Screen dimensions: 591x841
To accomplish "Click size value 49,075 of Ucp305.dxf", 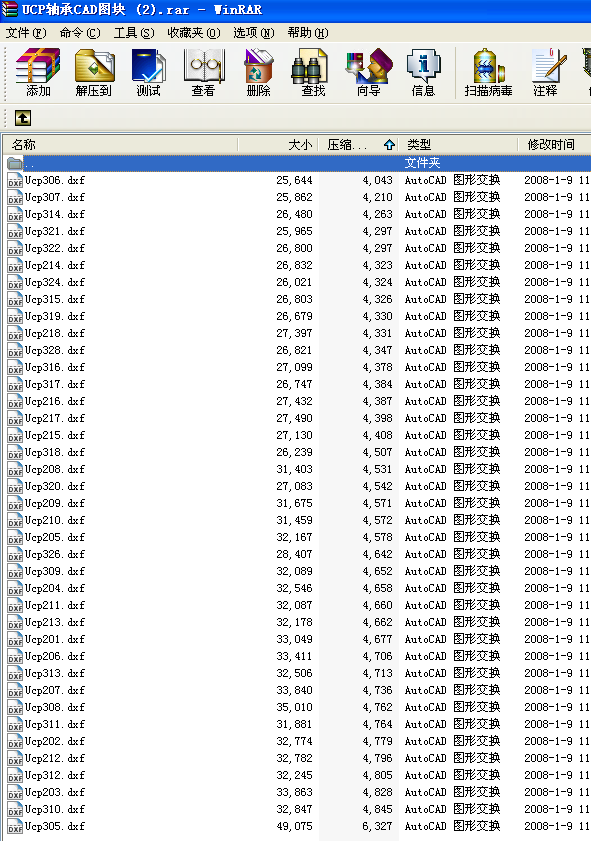I will pos(294,827).
